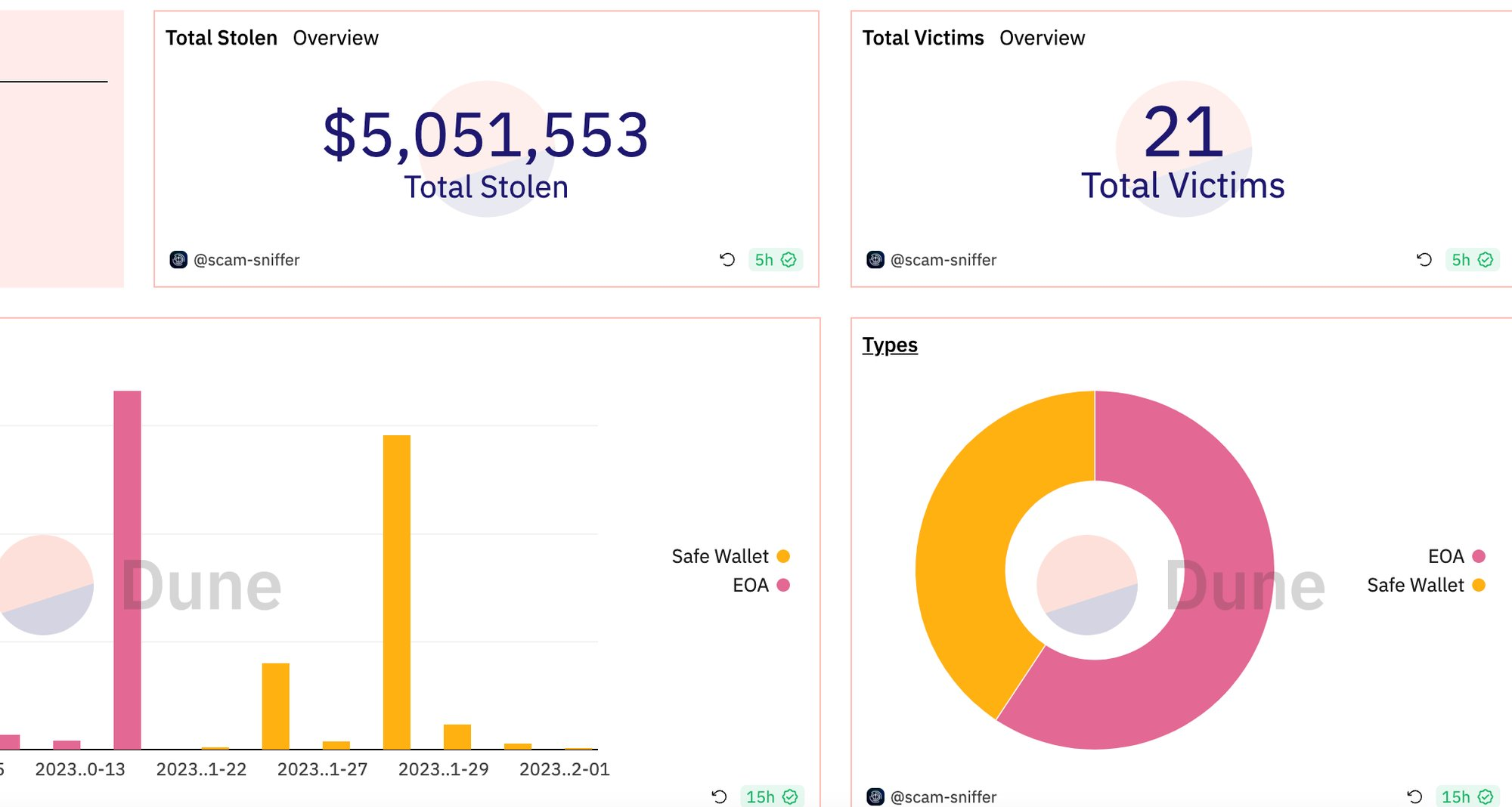Click the tall pink EOA bar

click(127, 567)
